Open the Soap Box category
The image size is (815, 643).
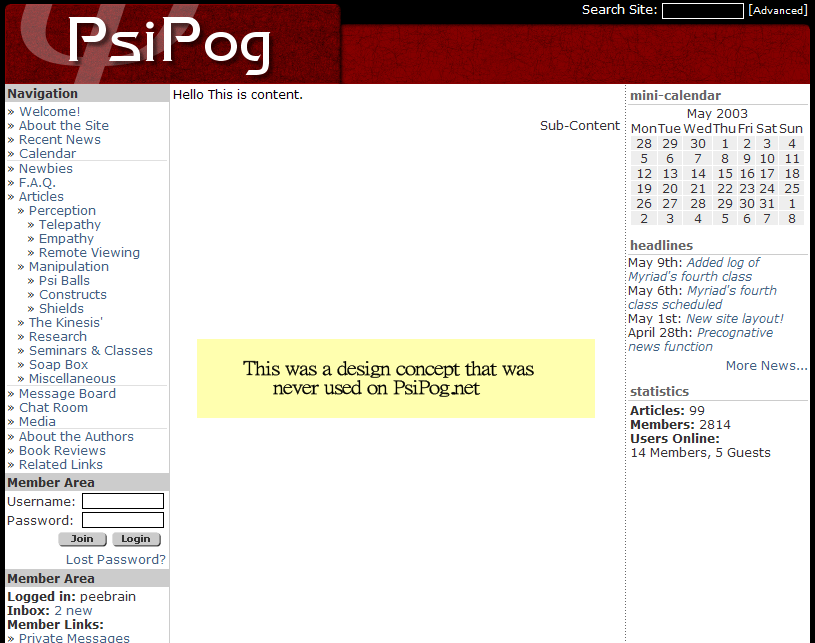(x=58, y=365)
